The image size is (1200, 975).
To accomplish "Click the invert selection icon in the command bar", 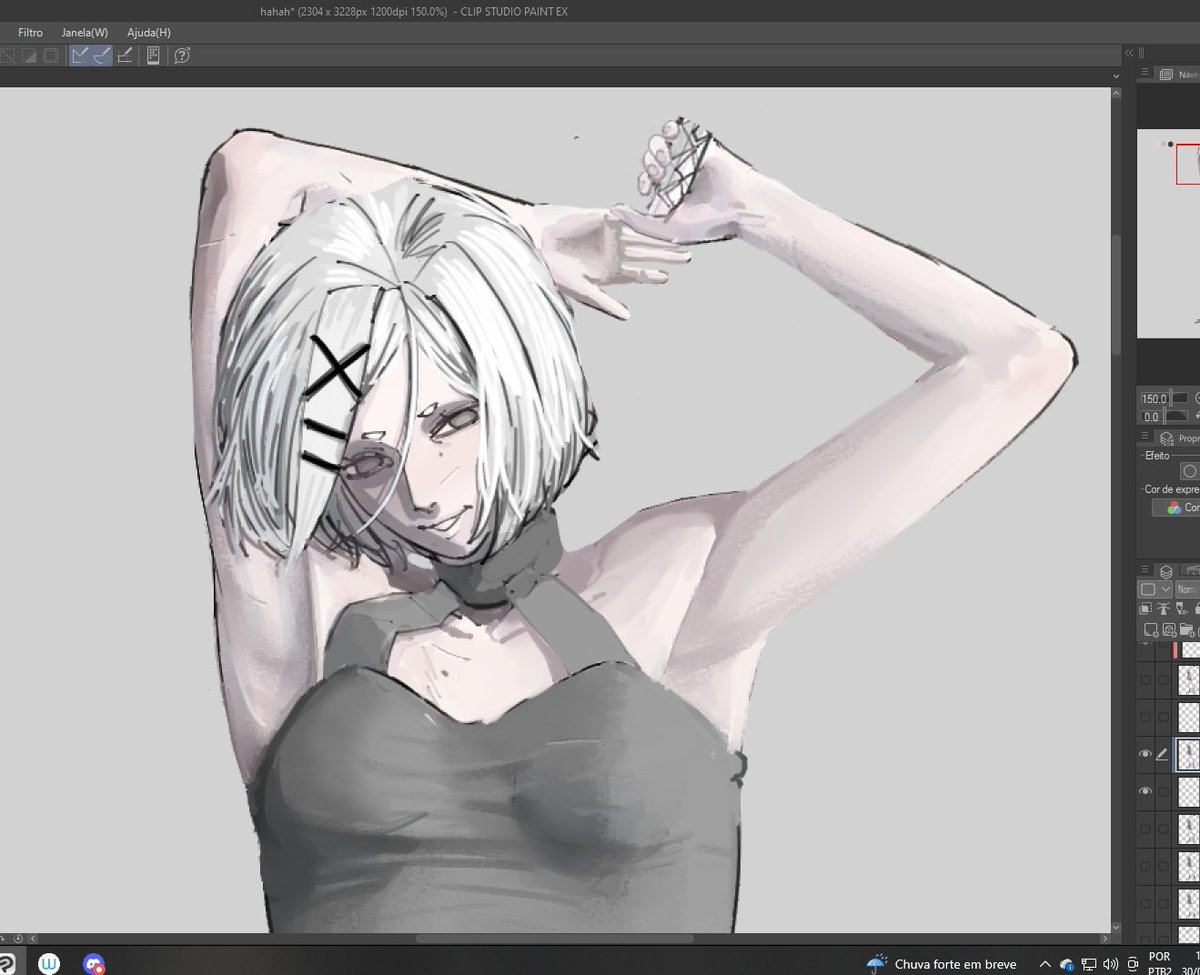I will [x=29, y=56].
